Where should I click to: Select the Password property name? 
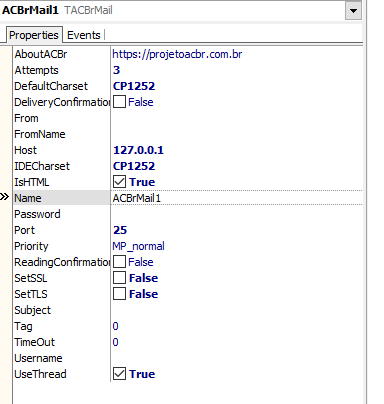coord(37,214)
